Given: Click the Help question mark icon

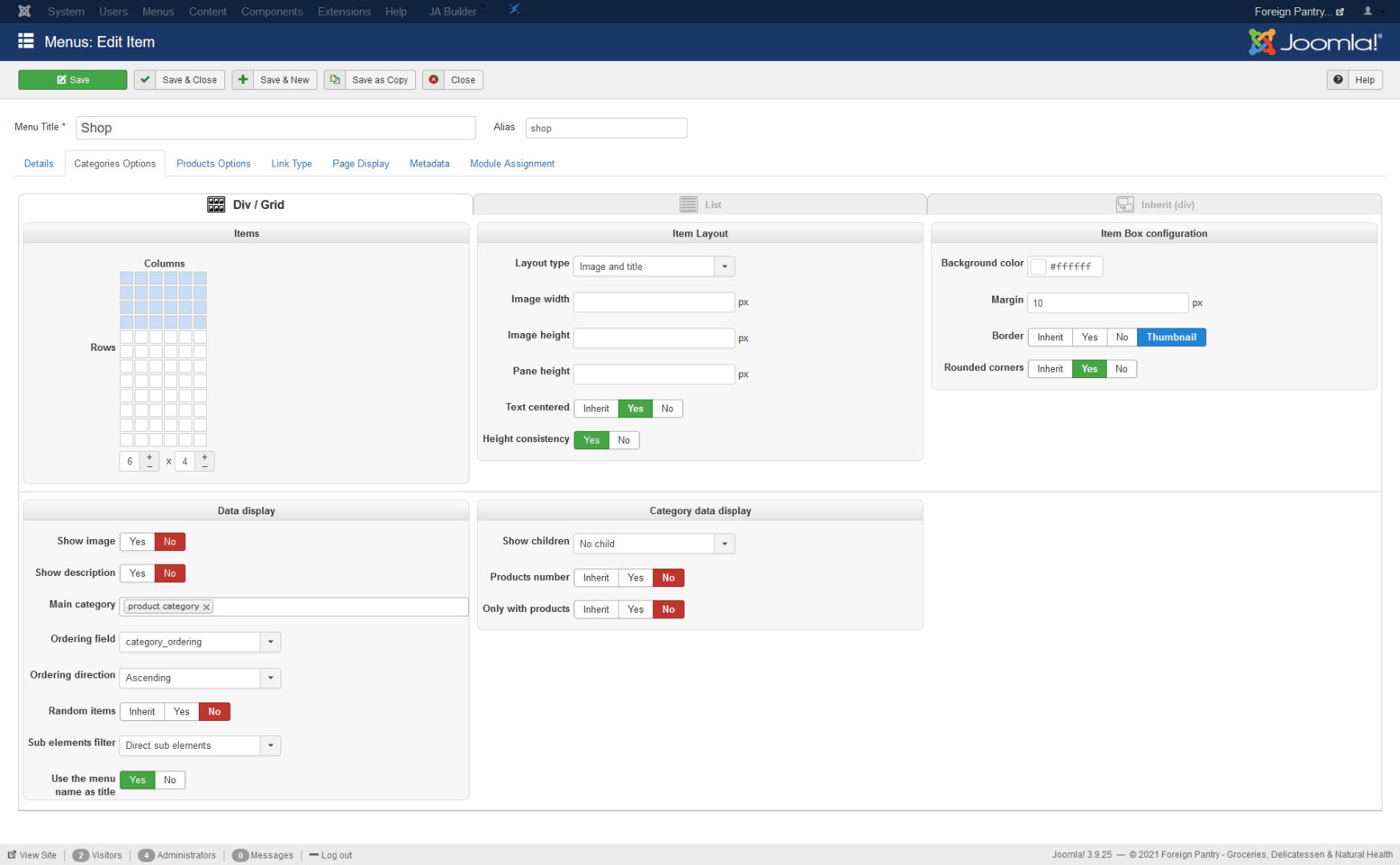Looking at the screenshot, I should coord(1337,80).
